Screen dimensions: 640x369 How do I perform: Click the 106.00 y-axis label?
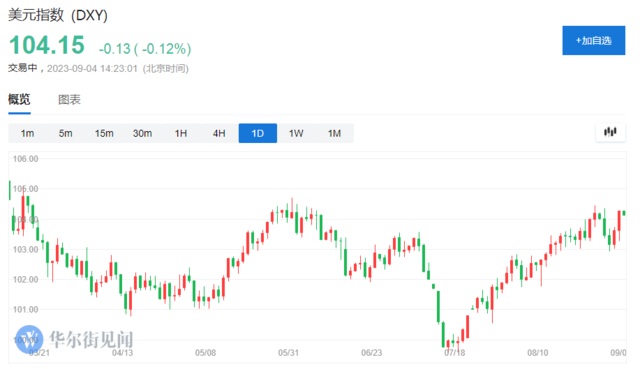(x=25, y=159)
